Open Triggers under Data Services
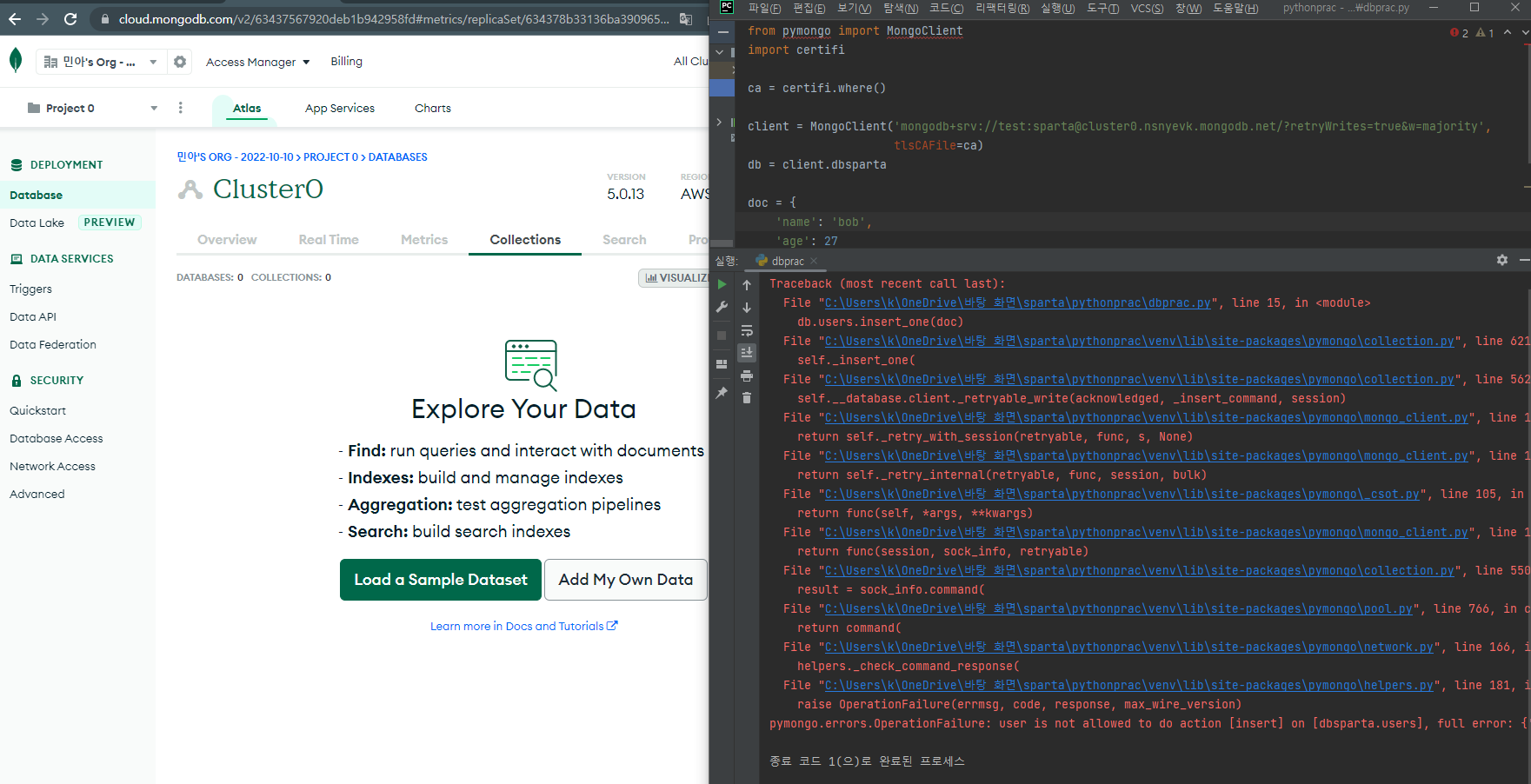Screen dimensions: 1531x784 click(x=30, y=289)
